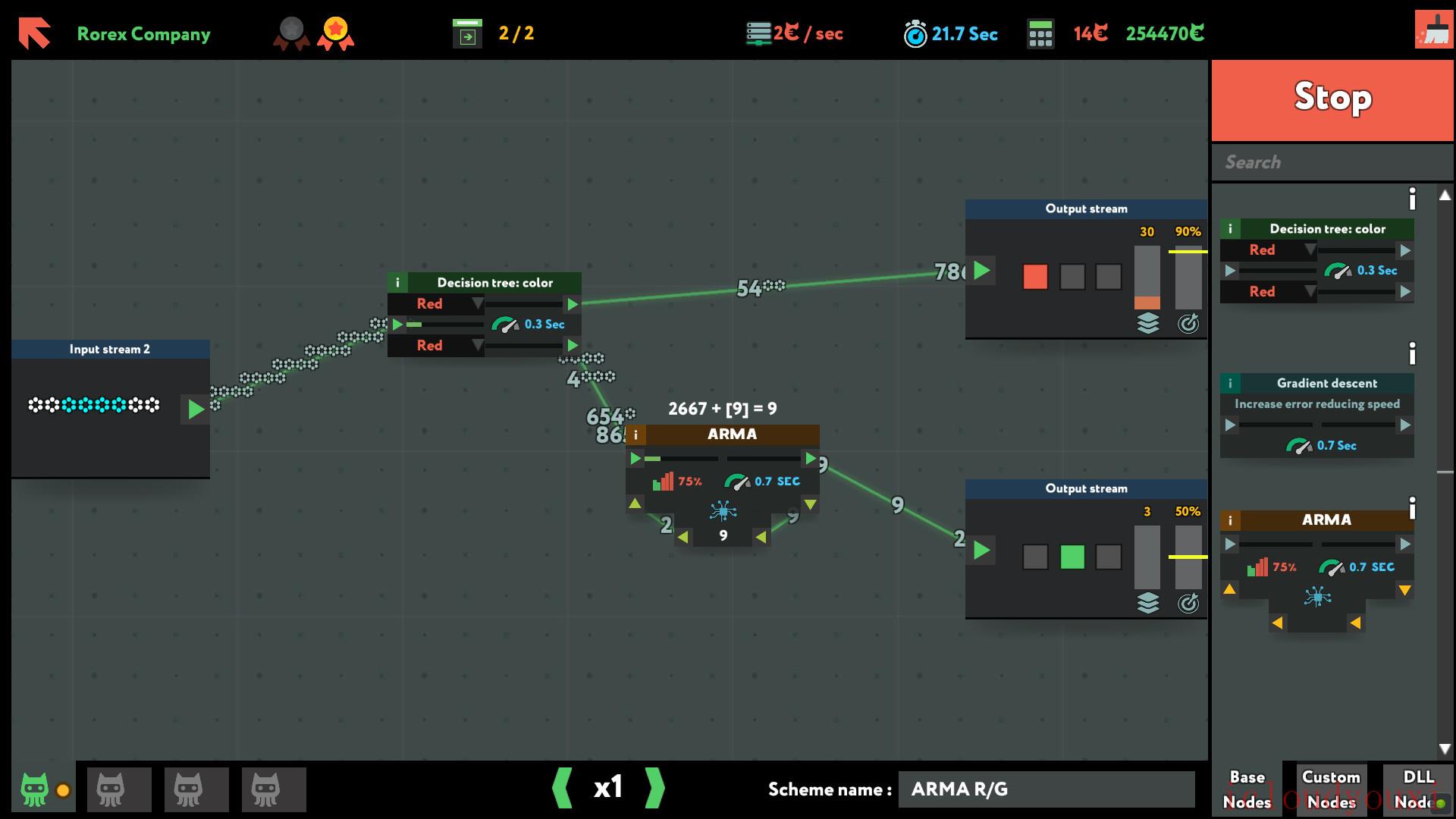The height and width of the screenshot is (819, 1456).
Task: Click the stack layers icon on Output stream
Action: coord(1147,322)
